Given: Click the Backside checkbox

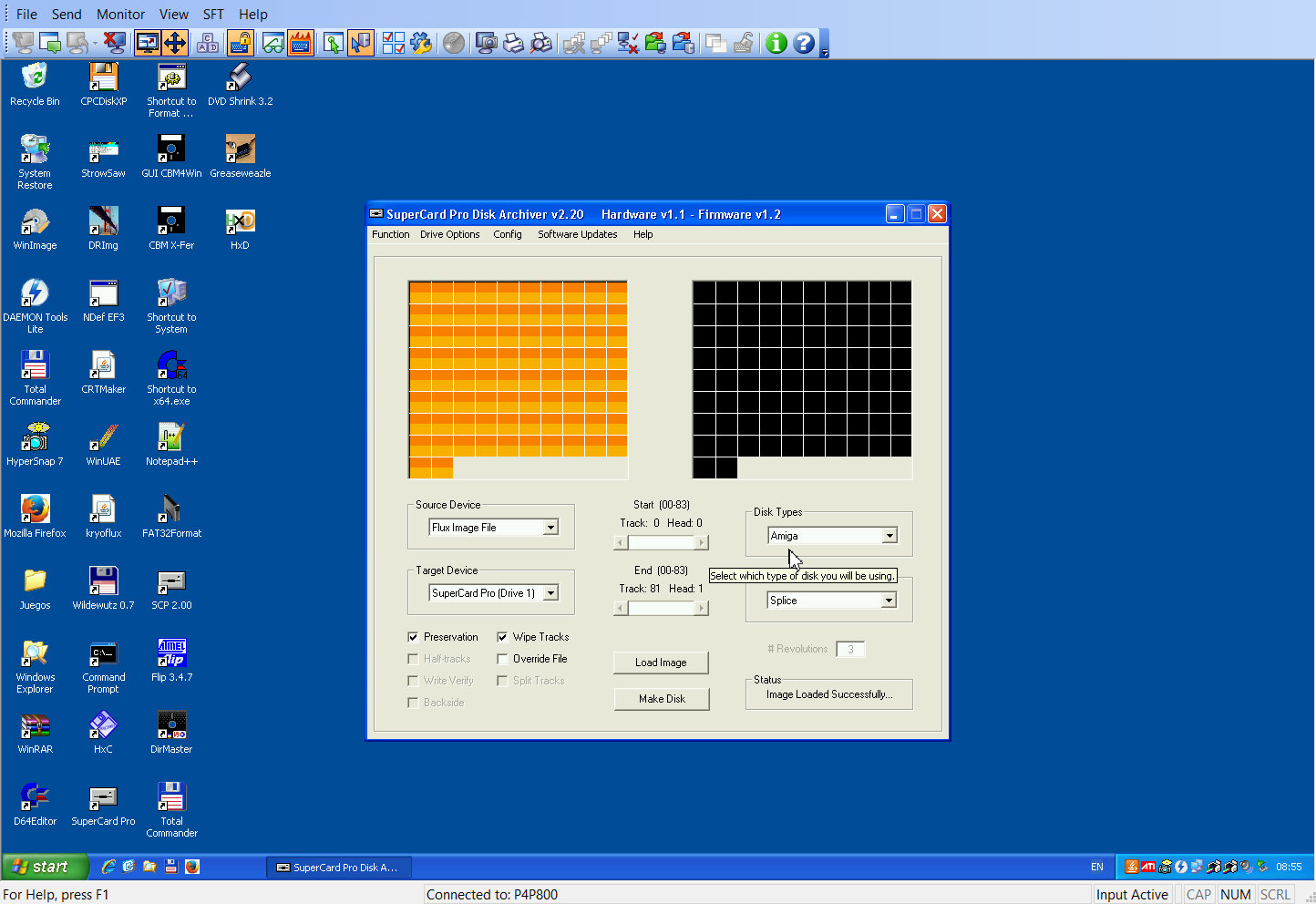Looking at the screenshot, I should click(x=413, y=703).
